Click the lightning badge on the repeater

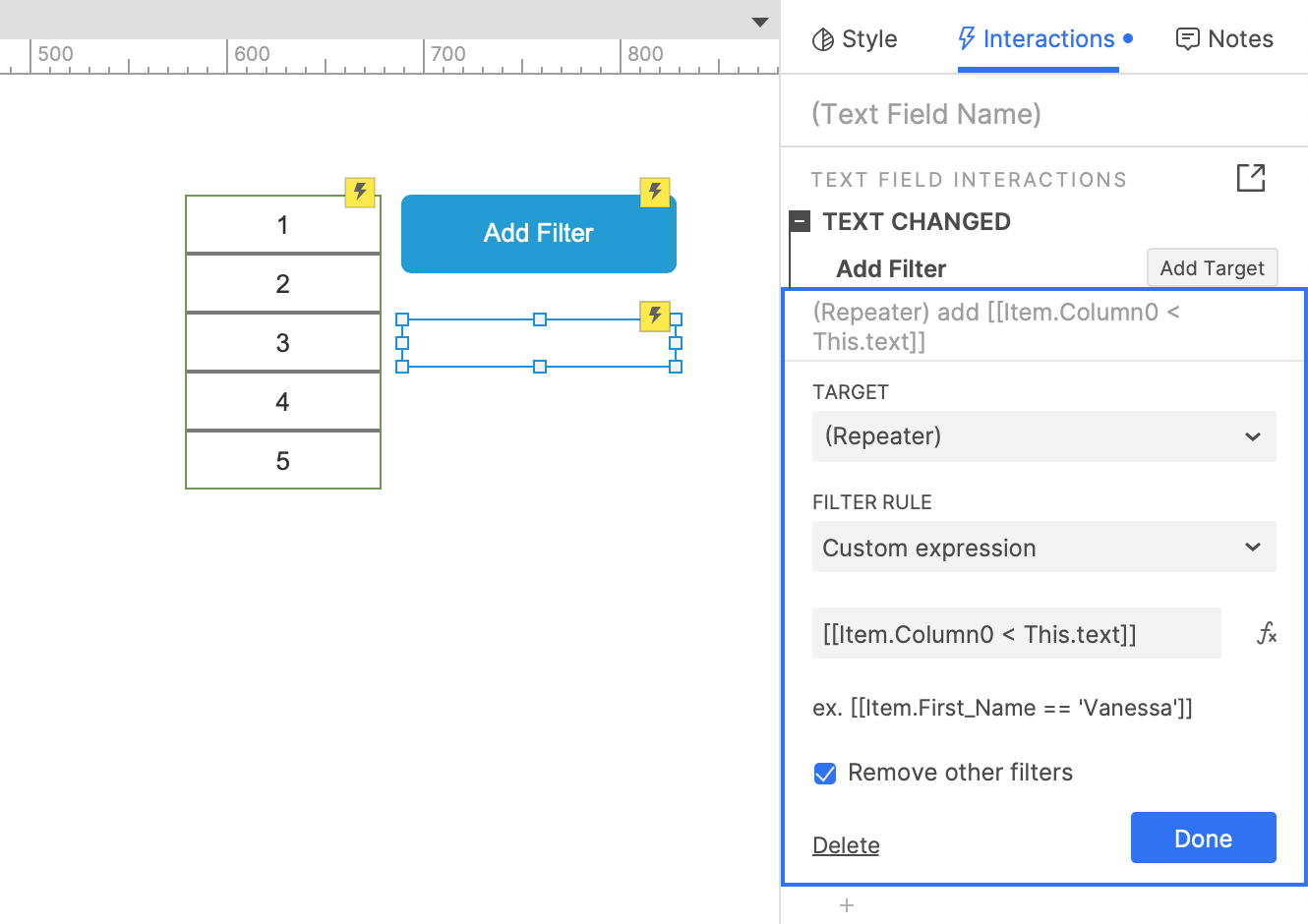coord(360,192)
